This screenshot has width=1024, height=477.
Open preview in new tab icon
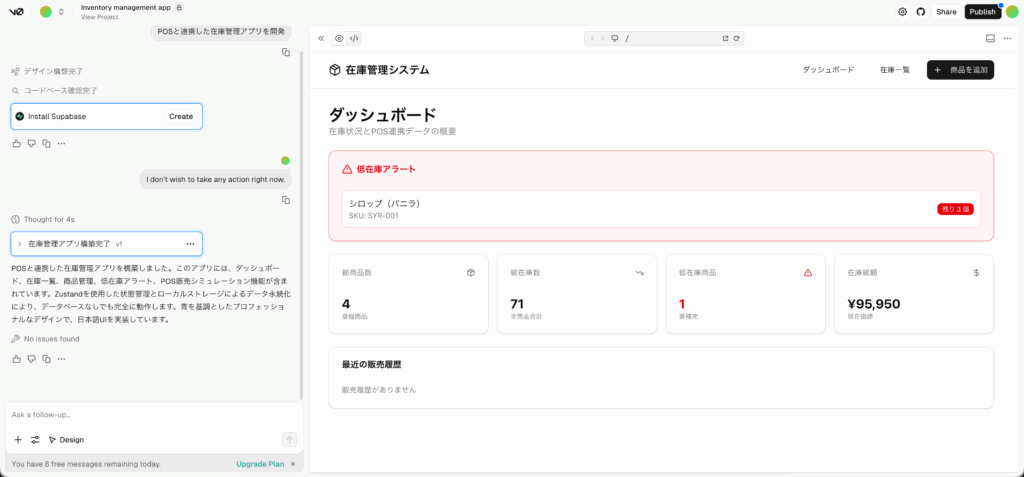[x=725, y=38]
